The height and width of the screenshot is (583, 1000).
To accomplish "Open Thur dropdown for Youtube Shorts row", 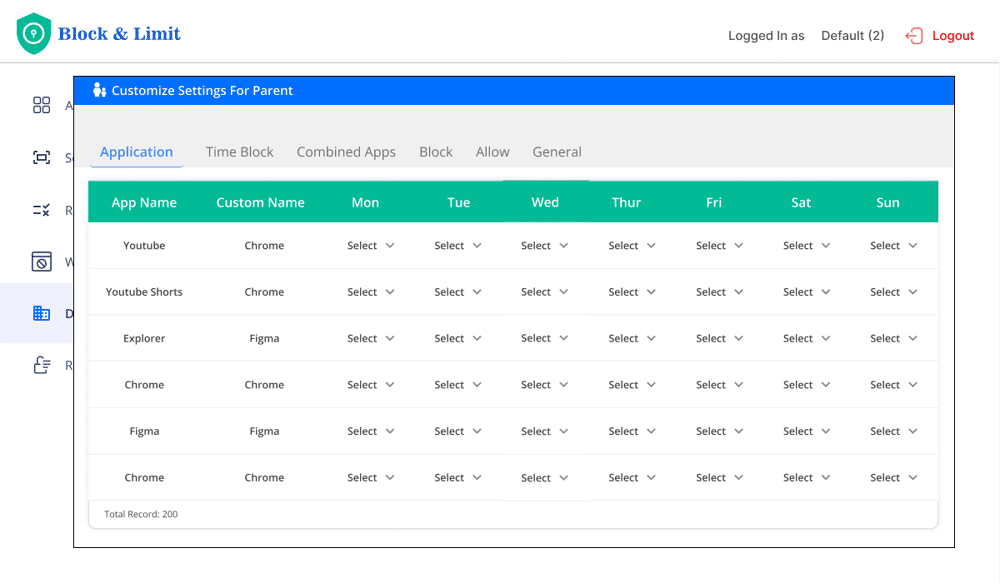I will click(632, 292).
